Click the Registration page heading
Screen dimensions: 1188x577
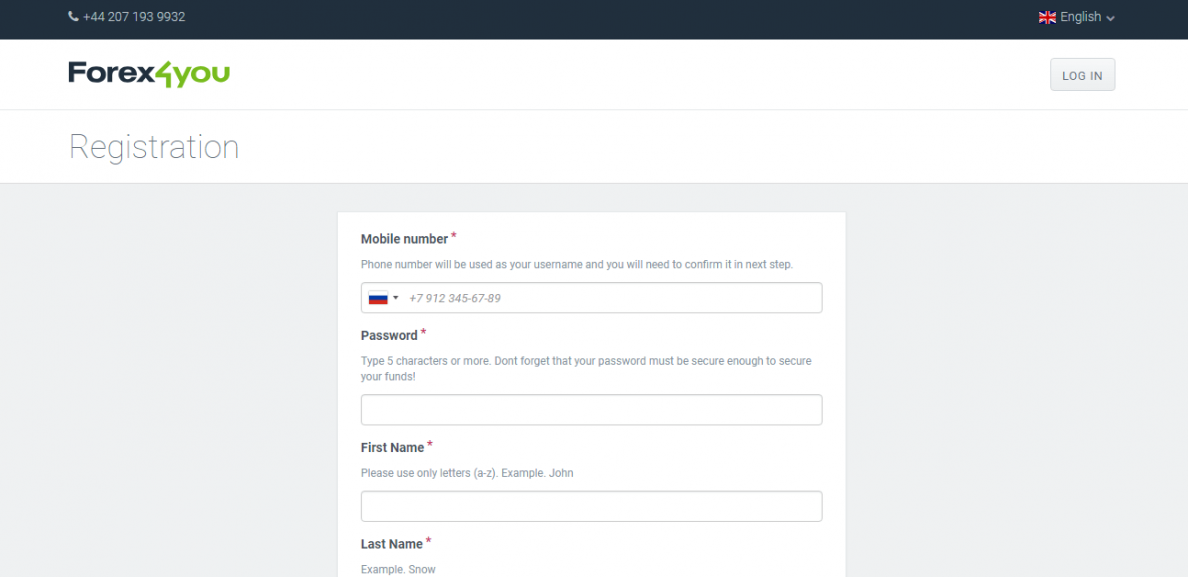tap(154, 147)
